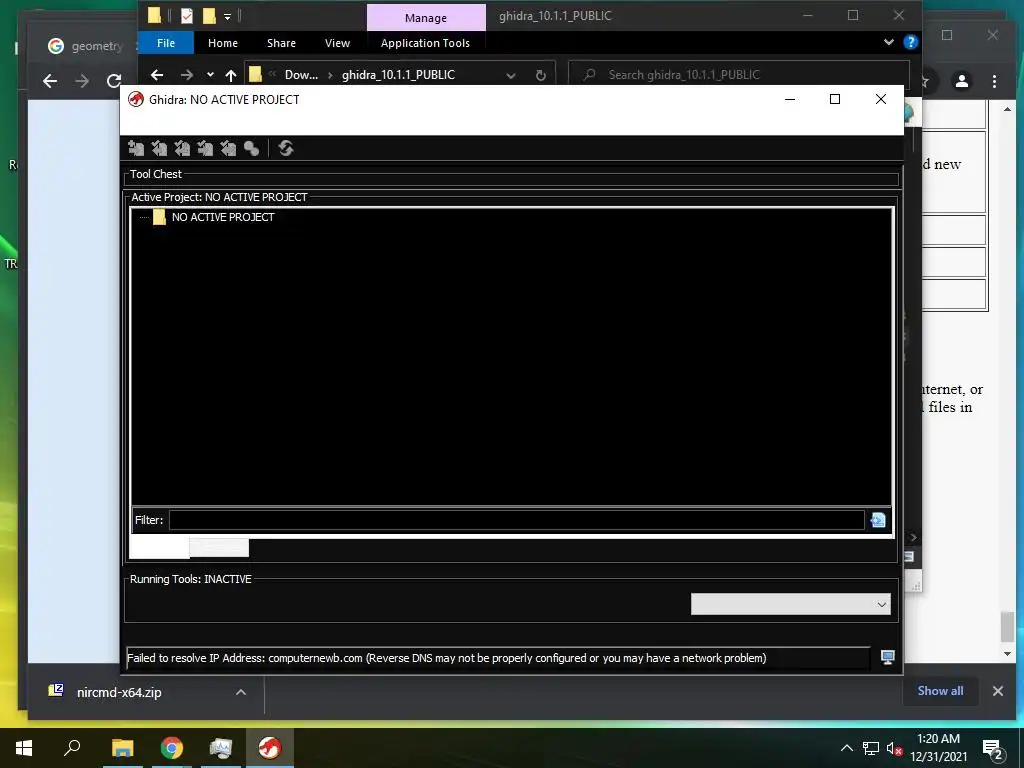Click the network monitor icon in Ghidra status bar

(888, 657)
